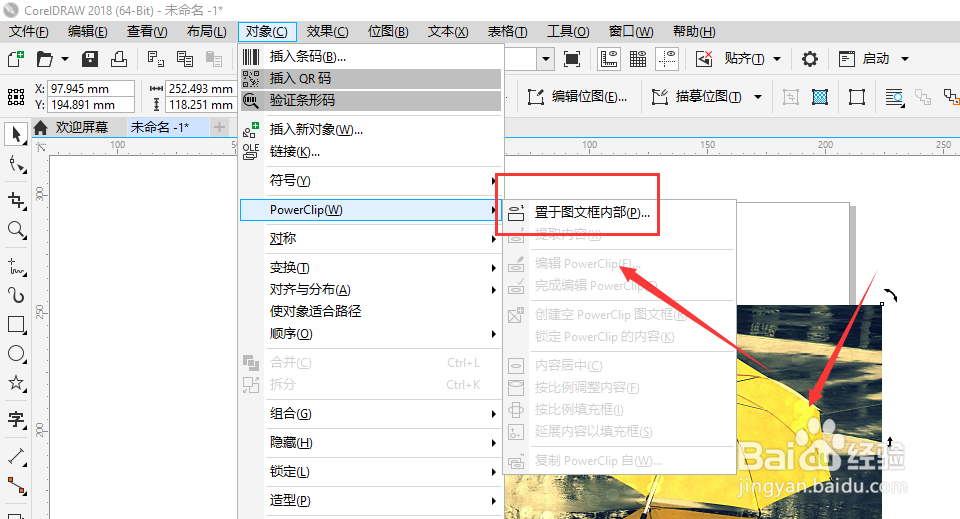
Task: Click the object height input field
Action: point(201,105)
